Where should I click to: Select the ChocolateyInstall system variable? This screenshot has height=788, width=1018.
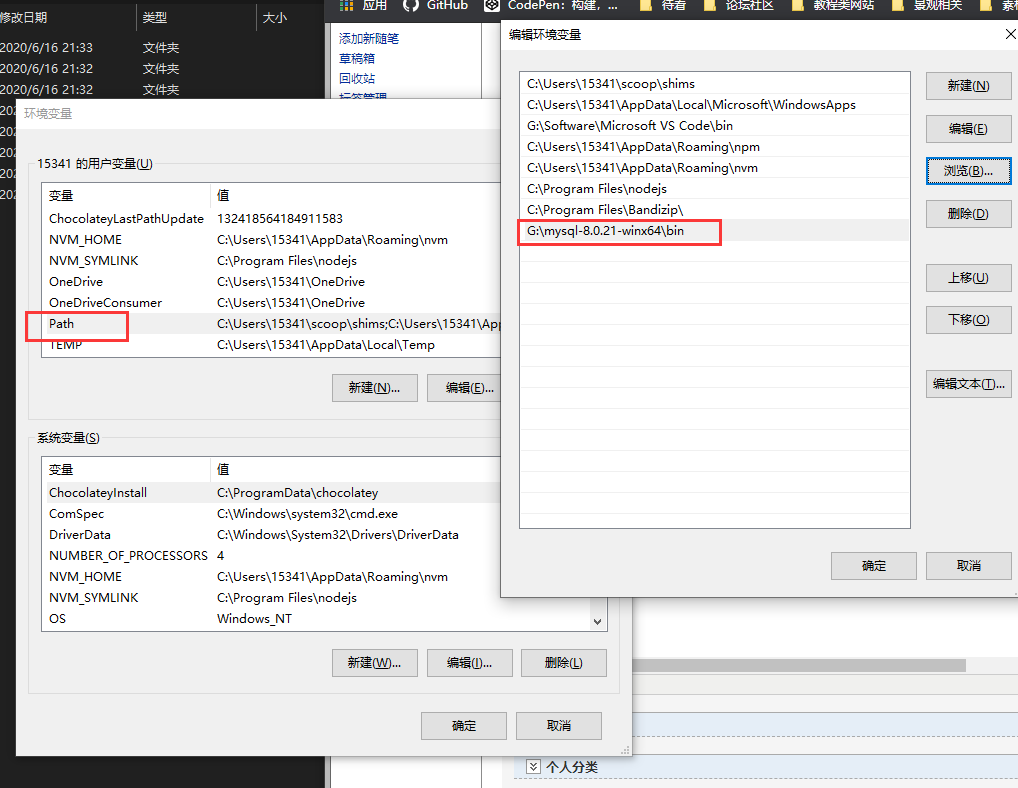[x=273, y=493]
